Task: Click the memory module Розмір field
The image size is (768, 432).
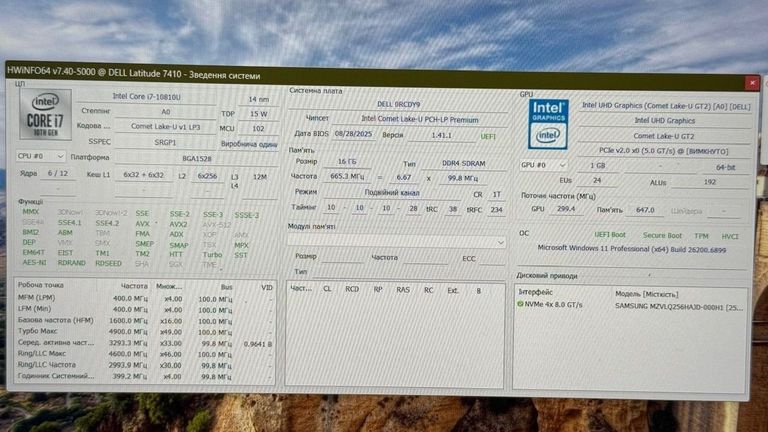Action: pyautogui.click(x=342, y=257)
